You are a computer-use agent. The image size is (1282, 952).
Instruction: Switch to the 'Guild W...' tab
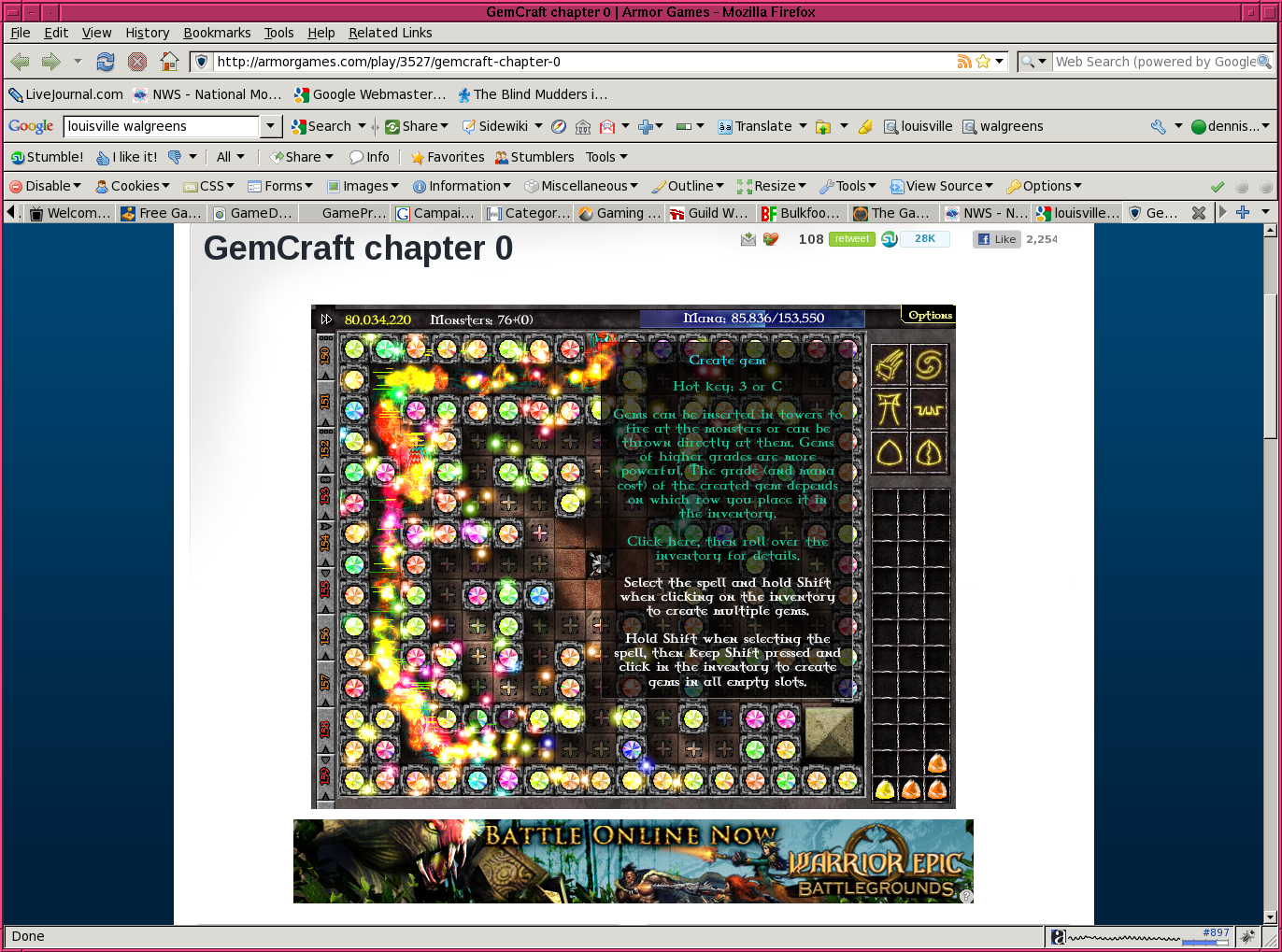pos(709,213)
